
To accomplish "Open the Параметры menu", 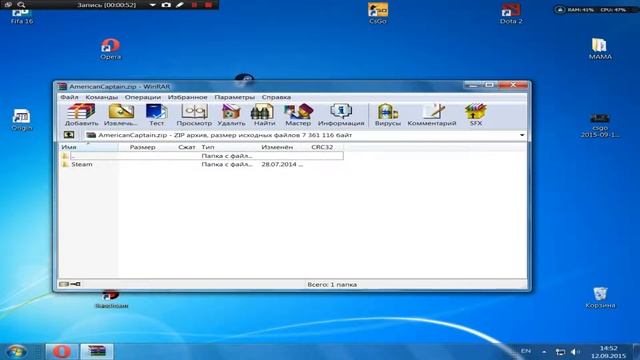I will pyautogui.click(x=235, y=97).
